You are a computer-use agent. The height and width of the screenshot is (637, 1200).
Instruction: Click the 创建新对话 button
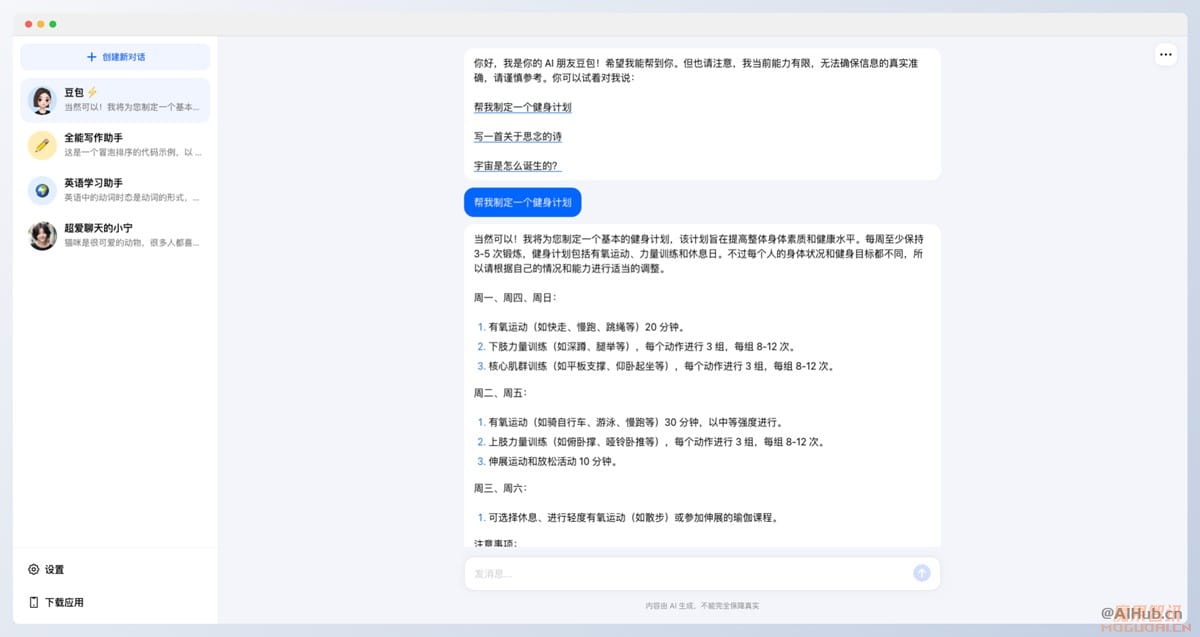tap(115, 57)
